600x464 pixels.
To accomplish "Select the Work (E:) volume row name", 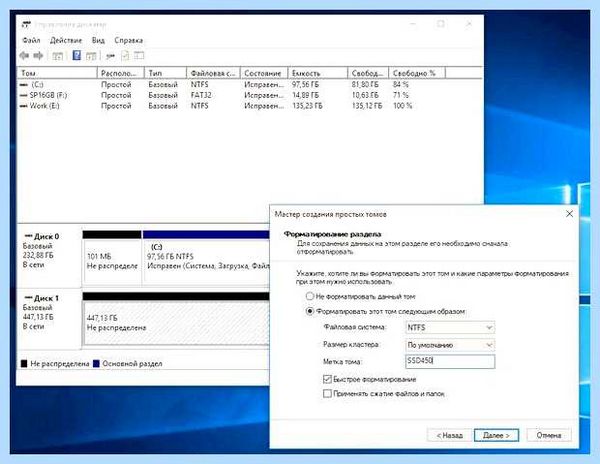I will (x=44, y=106).
